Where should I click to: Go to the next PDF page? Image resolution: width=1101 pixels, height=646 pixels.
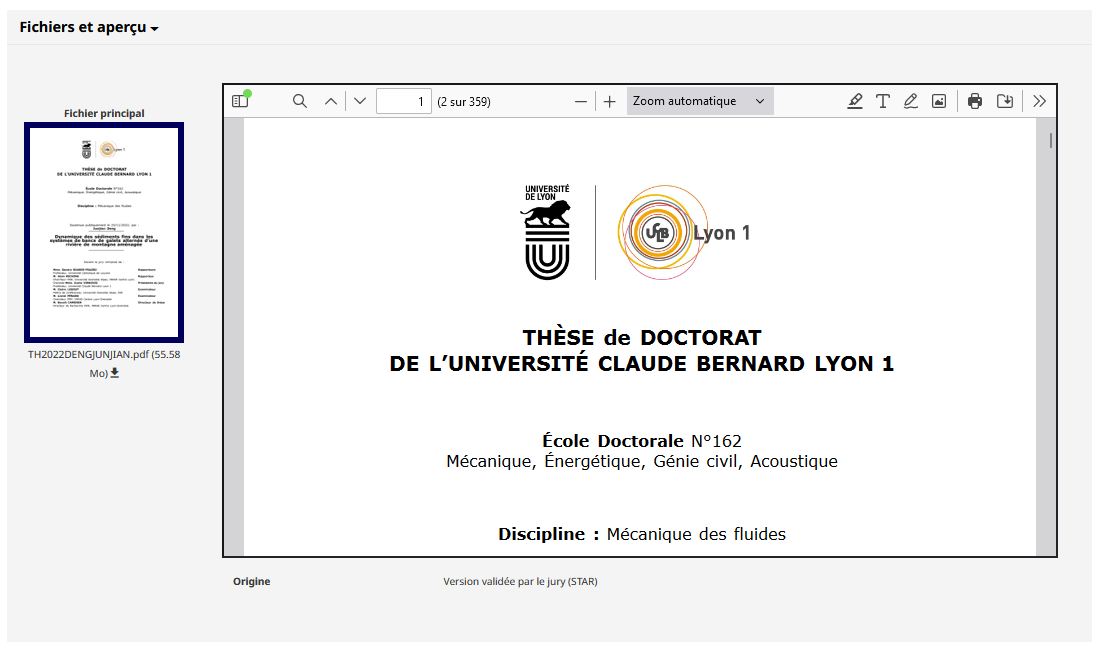pos(360,101)
